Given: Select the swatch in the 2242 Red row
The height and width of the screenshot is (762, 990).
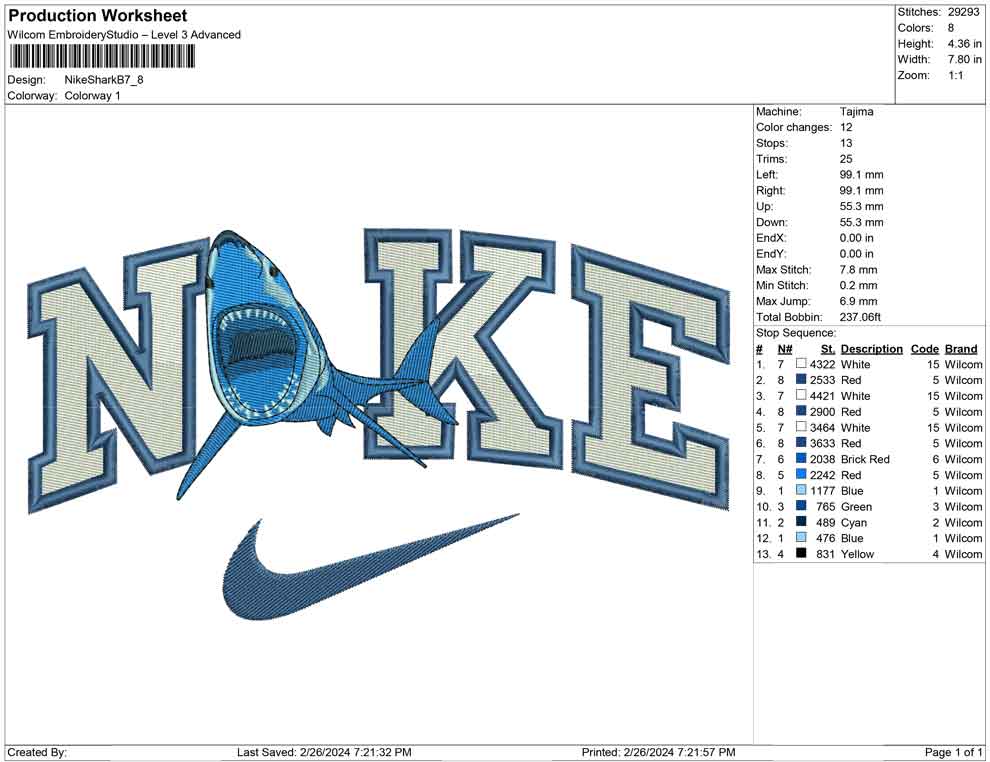Looking at the screenshot, I should pos(801,474).
